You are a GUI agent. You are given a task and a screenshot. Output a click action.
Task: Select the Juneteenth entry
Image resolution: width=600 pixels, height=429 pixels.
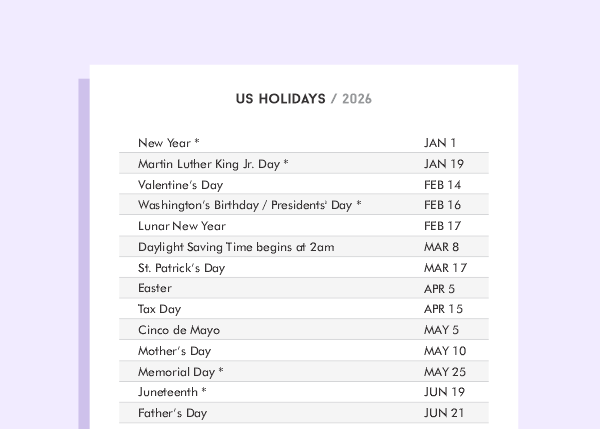[x=172, y=392]
